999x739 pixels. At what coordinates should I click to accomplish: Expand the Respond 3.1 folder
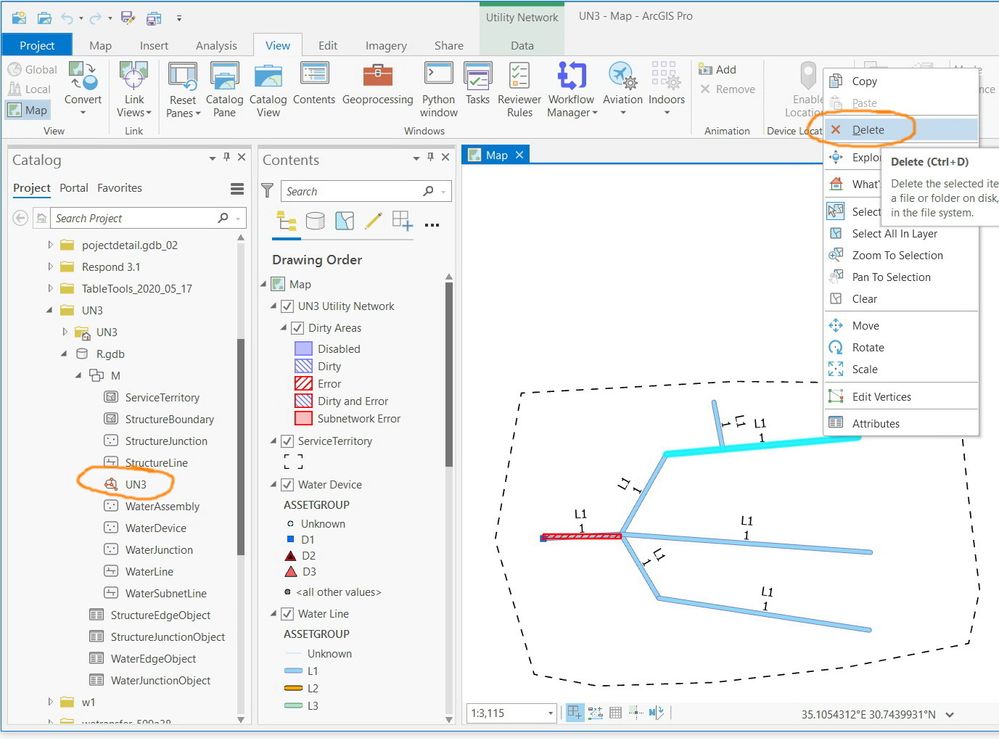pos(50,267)
